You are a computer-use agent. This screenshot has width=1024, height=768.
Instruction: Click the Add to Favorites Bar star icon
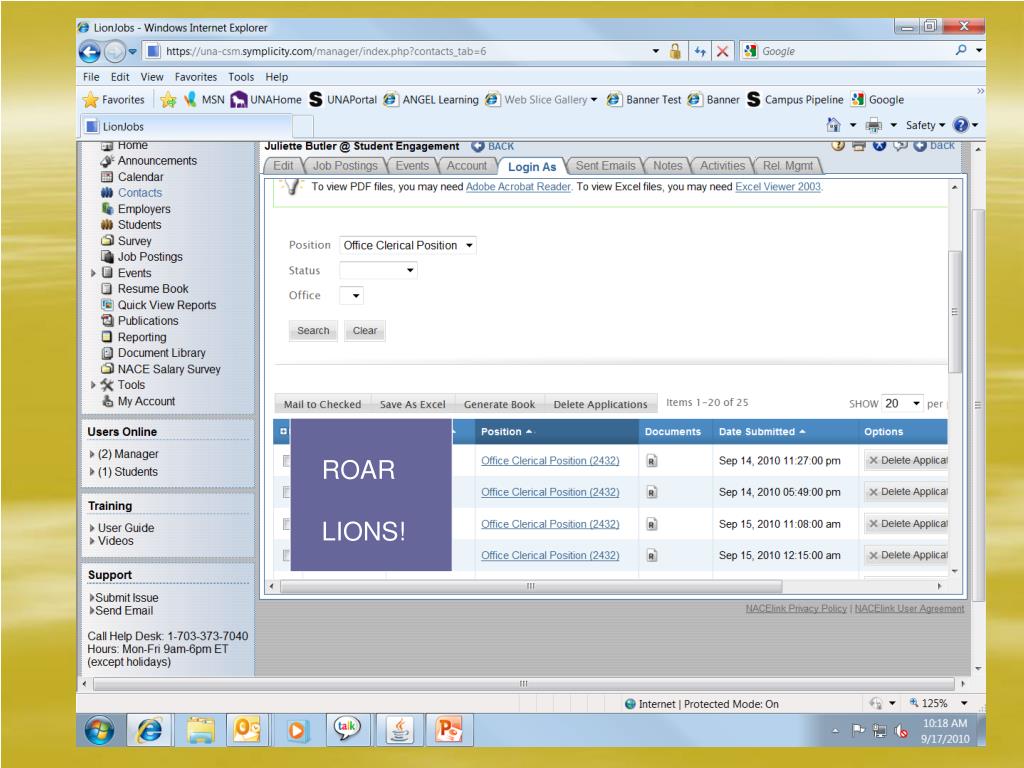(168, 100)
